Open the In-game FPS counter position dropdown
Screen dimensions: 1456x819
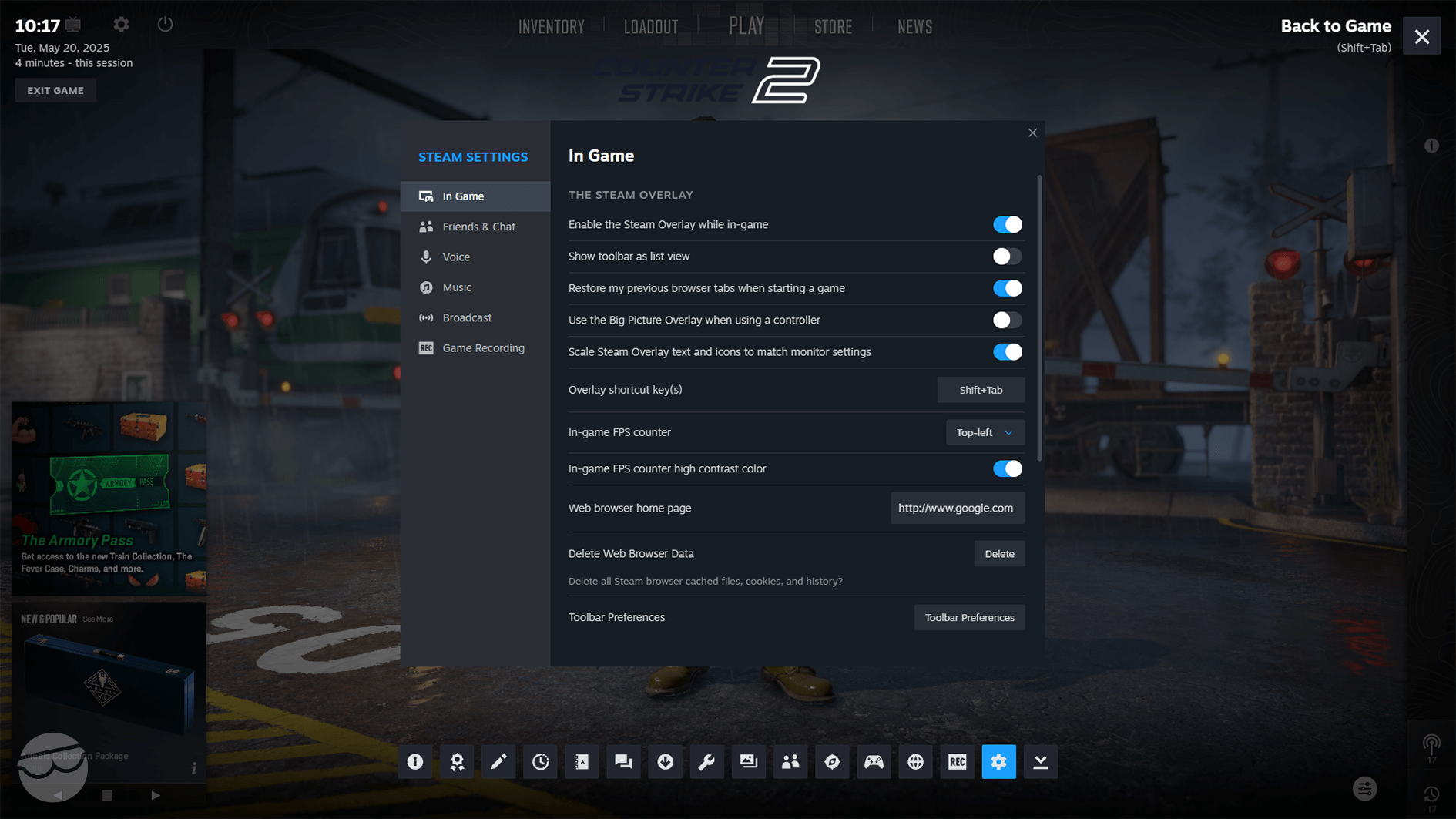pyautogui.click(x=985, y=432)
